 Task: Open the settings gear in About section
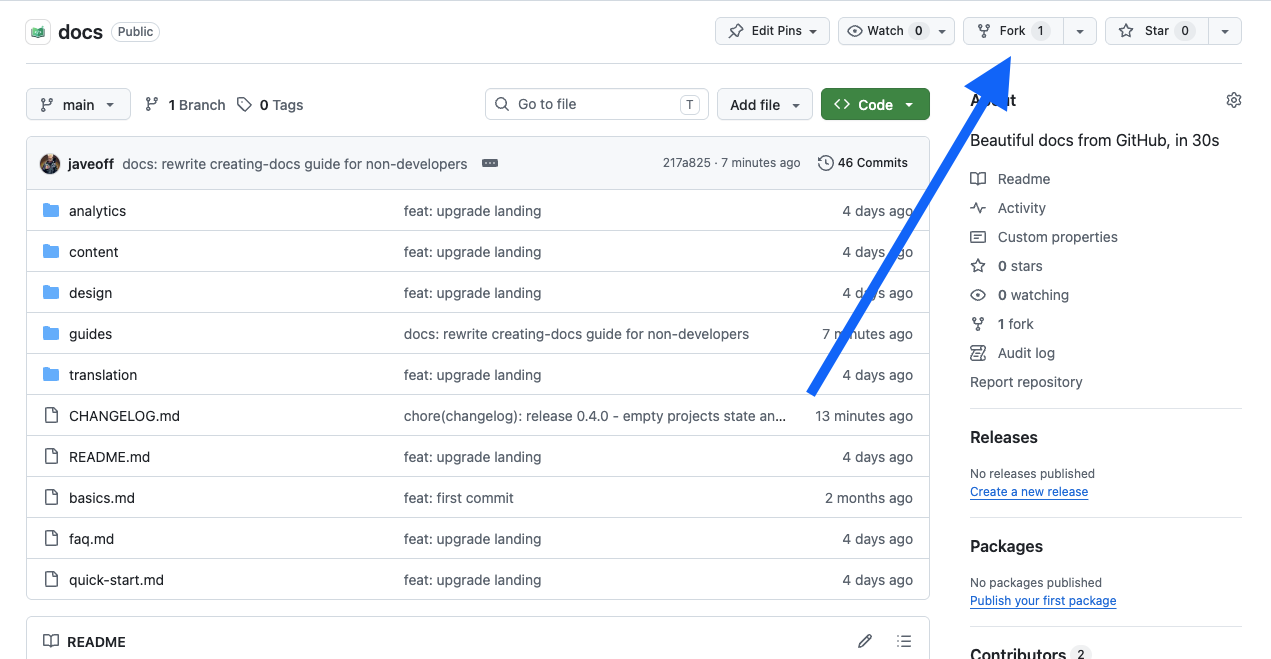1234,100
